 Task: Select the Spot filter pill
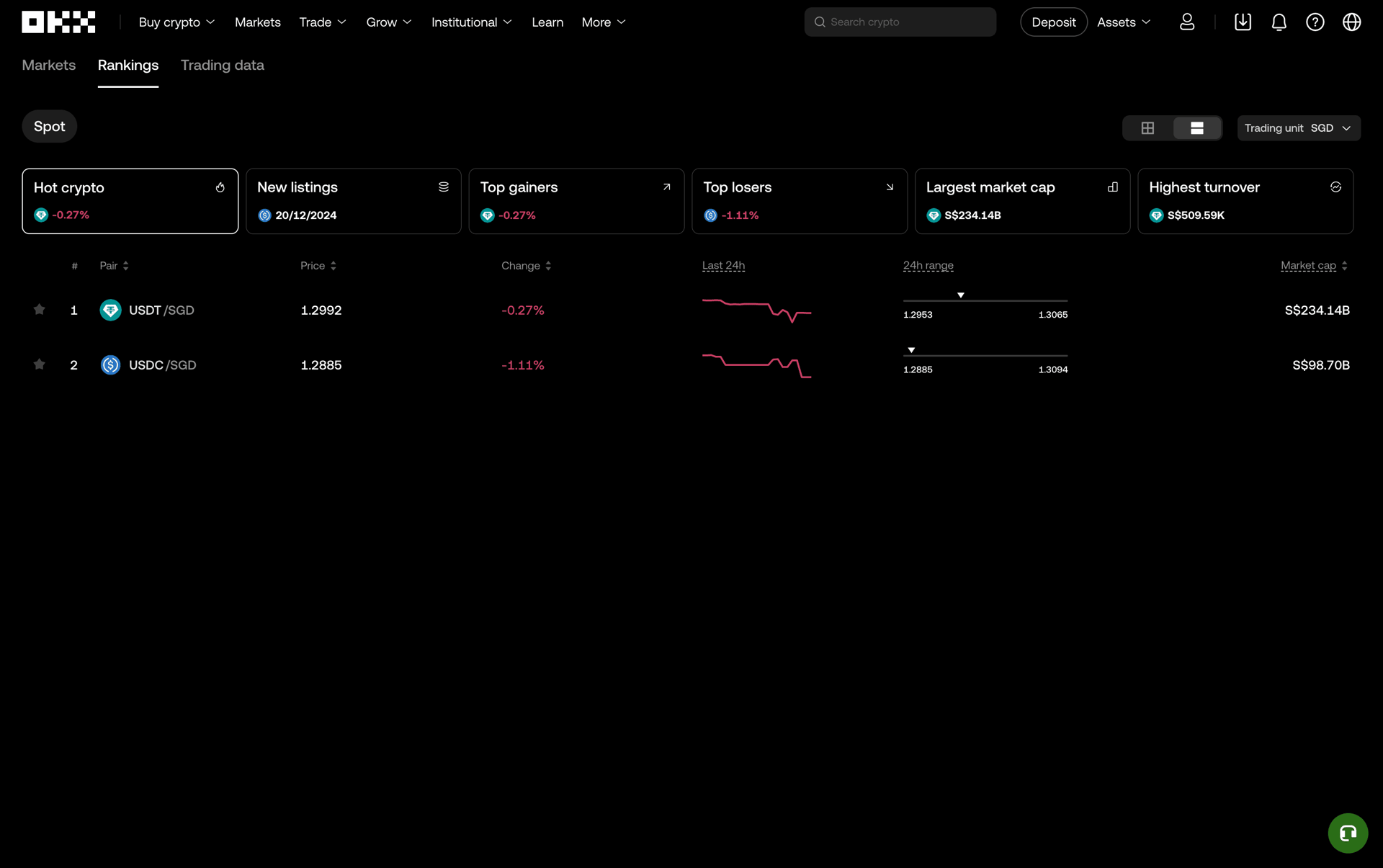coord(50,127)
